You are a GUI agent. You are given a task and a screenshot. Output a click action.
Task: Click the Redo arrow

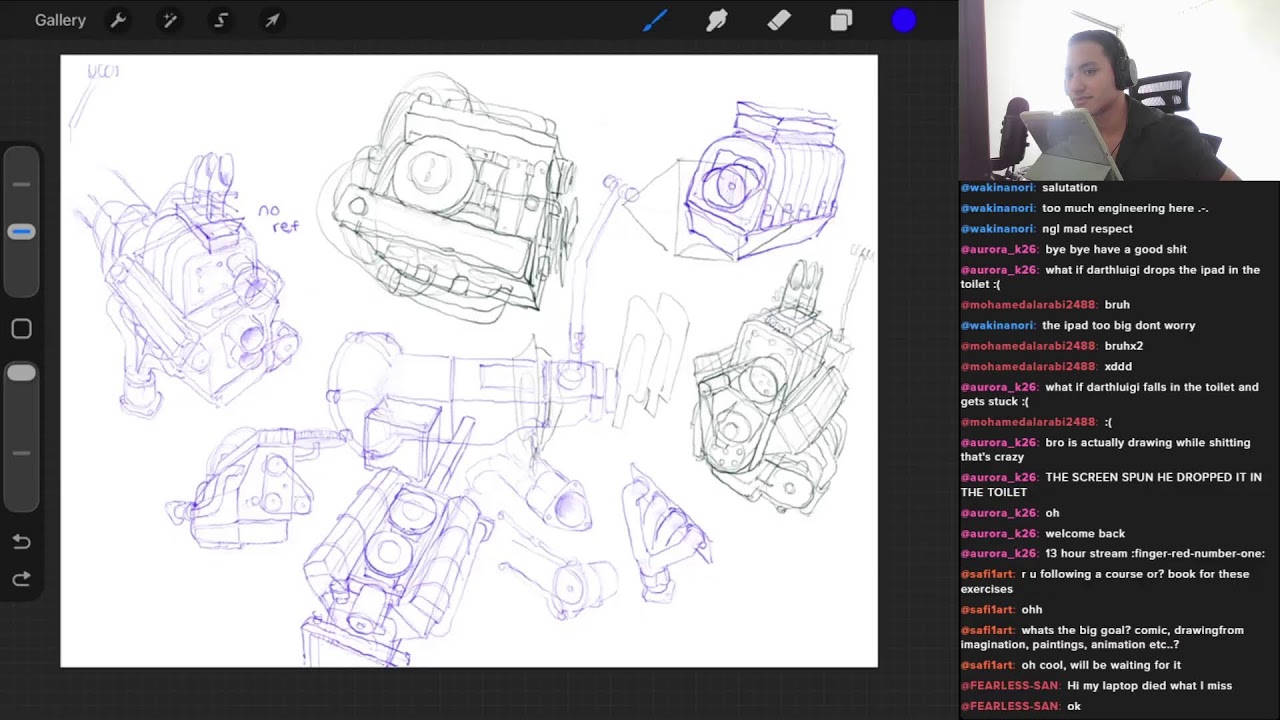22,579
